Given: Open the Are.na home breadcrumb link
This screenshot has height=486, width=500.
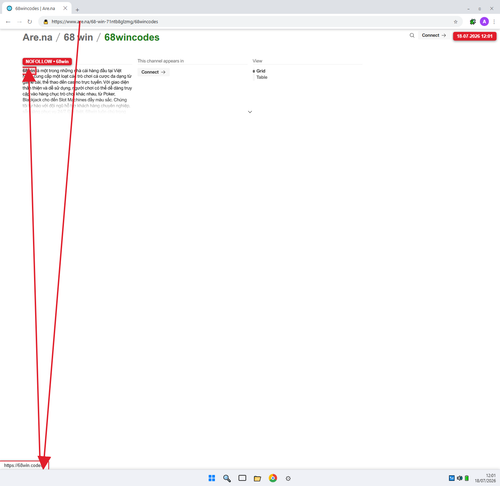Looking at the screenshot, I should click(x=37, y=37).
